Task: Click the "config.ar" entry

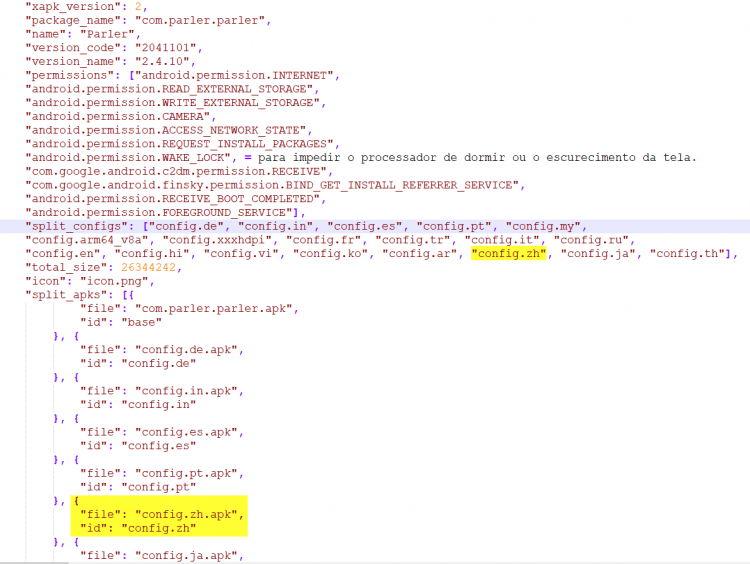Action: [x=419, y=254]
